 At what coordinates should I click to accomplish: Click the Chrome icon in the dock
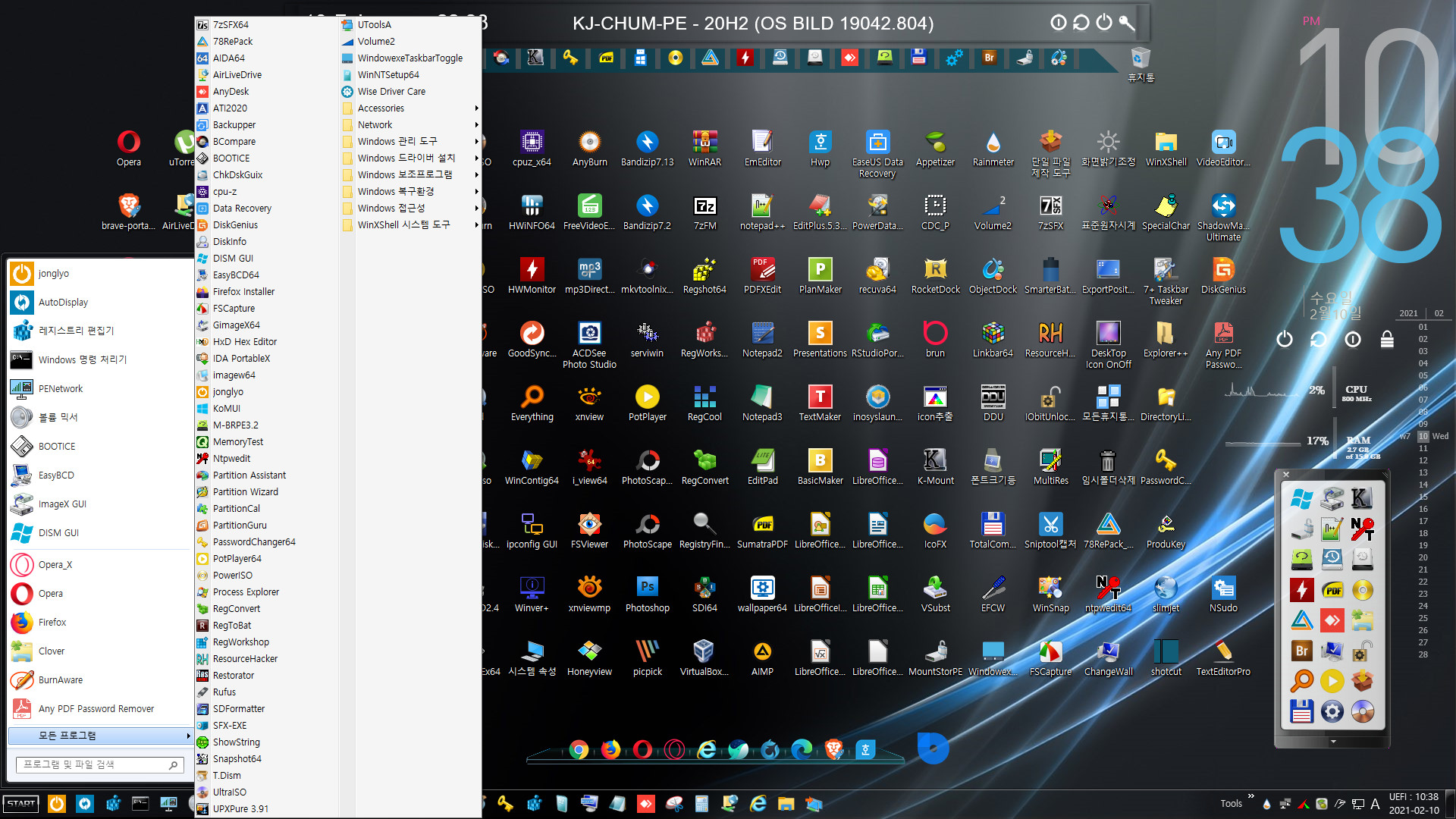(x=579, y=749)
